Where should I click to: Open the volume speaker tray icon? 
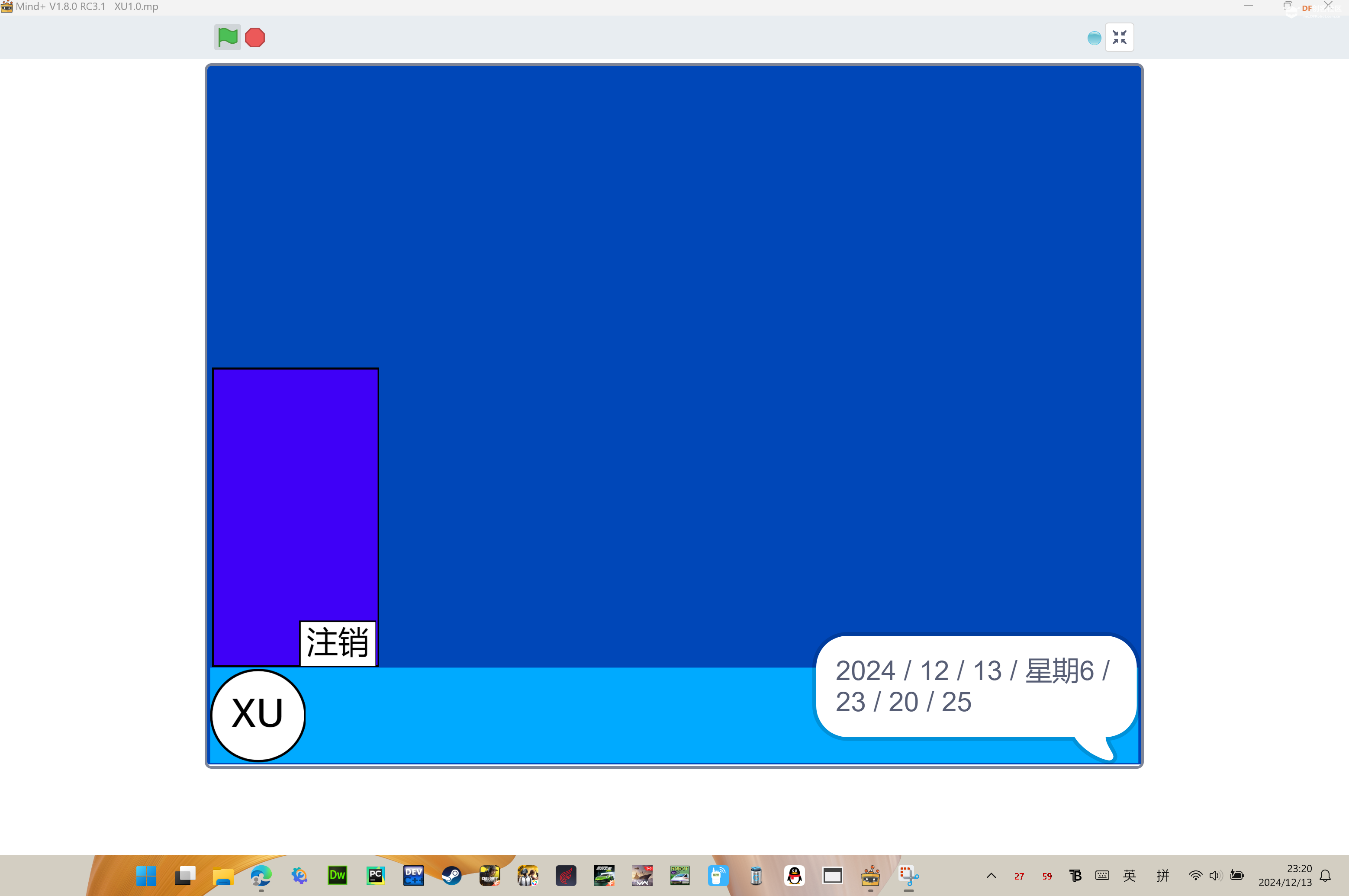coord(1216,875)
